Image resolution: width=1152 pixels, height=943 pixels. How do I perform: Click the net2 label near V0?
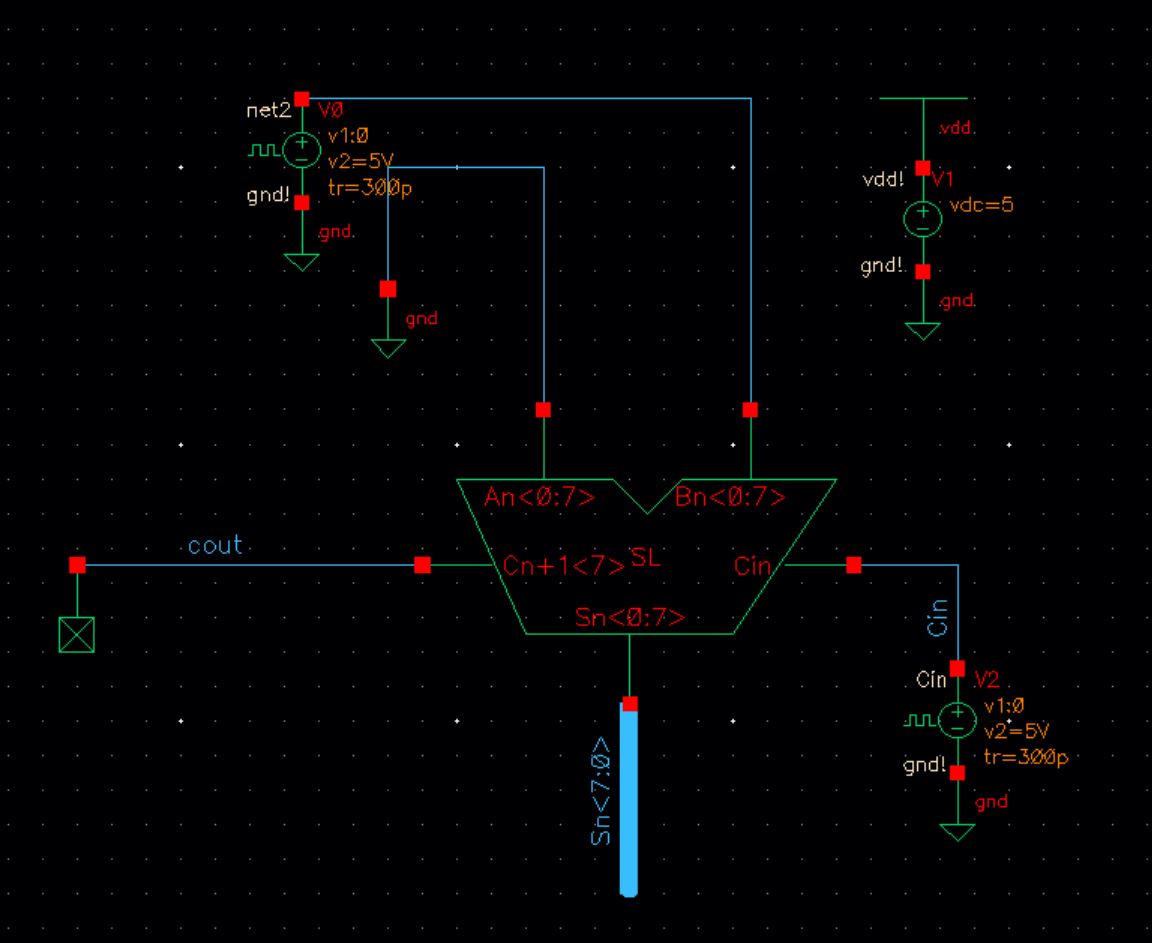(266, 110)
